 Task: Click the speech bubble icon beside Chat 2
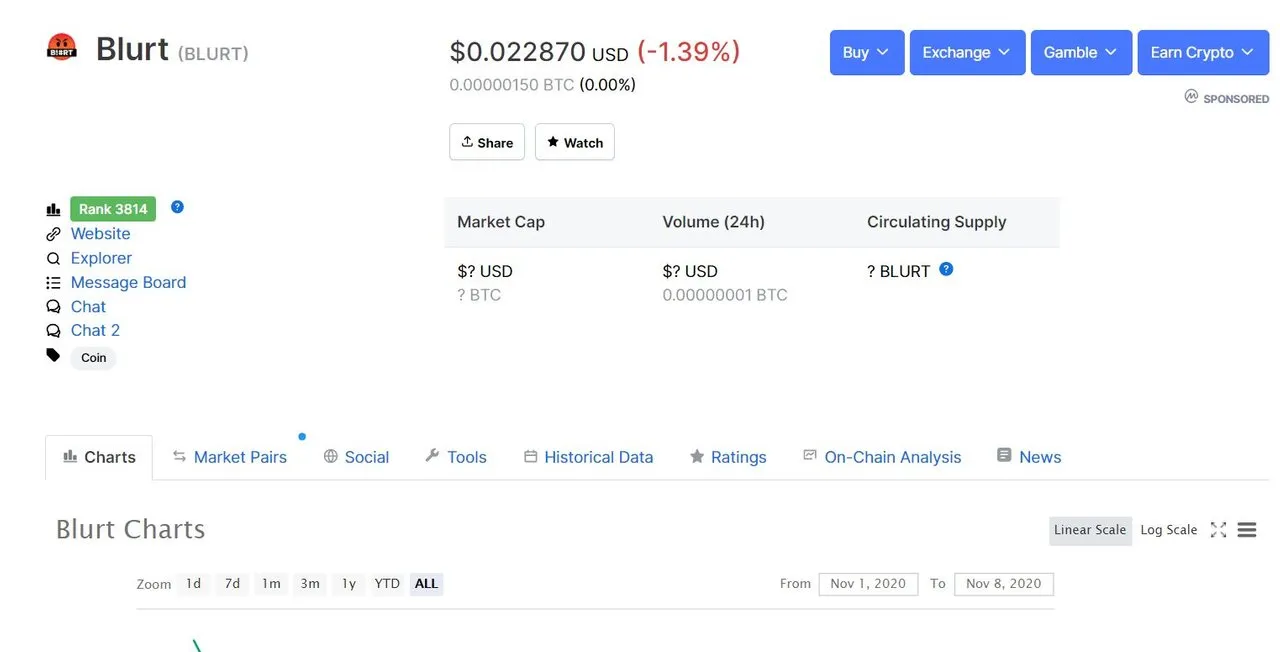(53, 331)
